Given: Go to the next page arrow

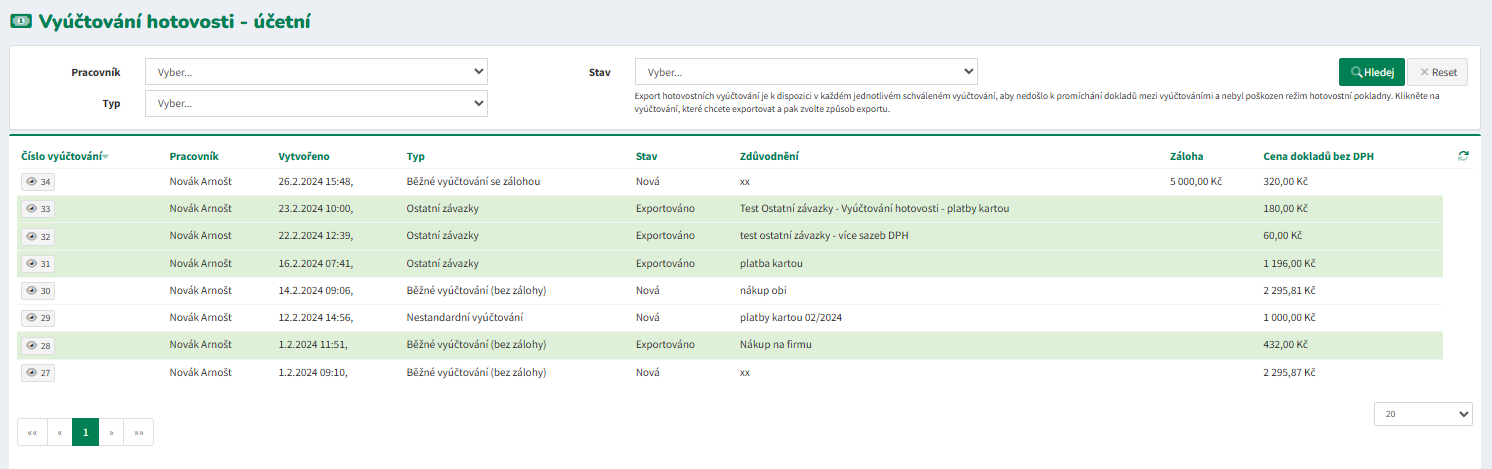Looking at the screenshot, I should tap(111, 432).
